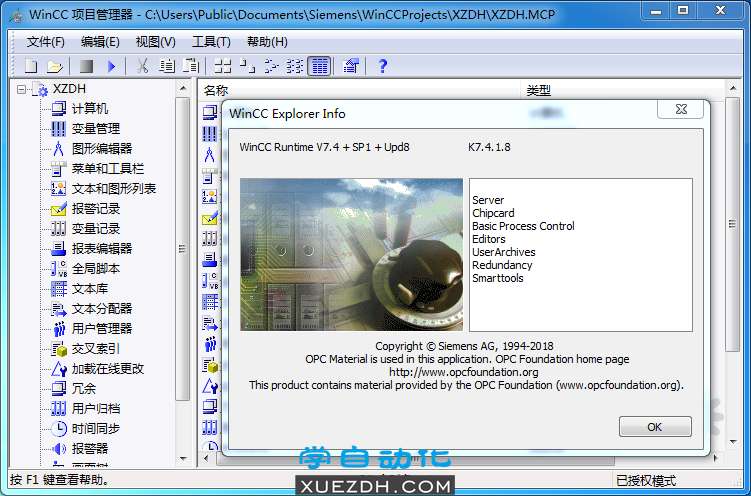This screenshot has width=751, height=496.
Task: Open the 视图(V) menu
Action: pyautogui.click(x=156, y=42)
